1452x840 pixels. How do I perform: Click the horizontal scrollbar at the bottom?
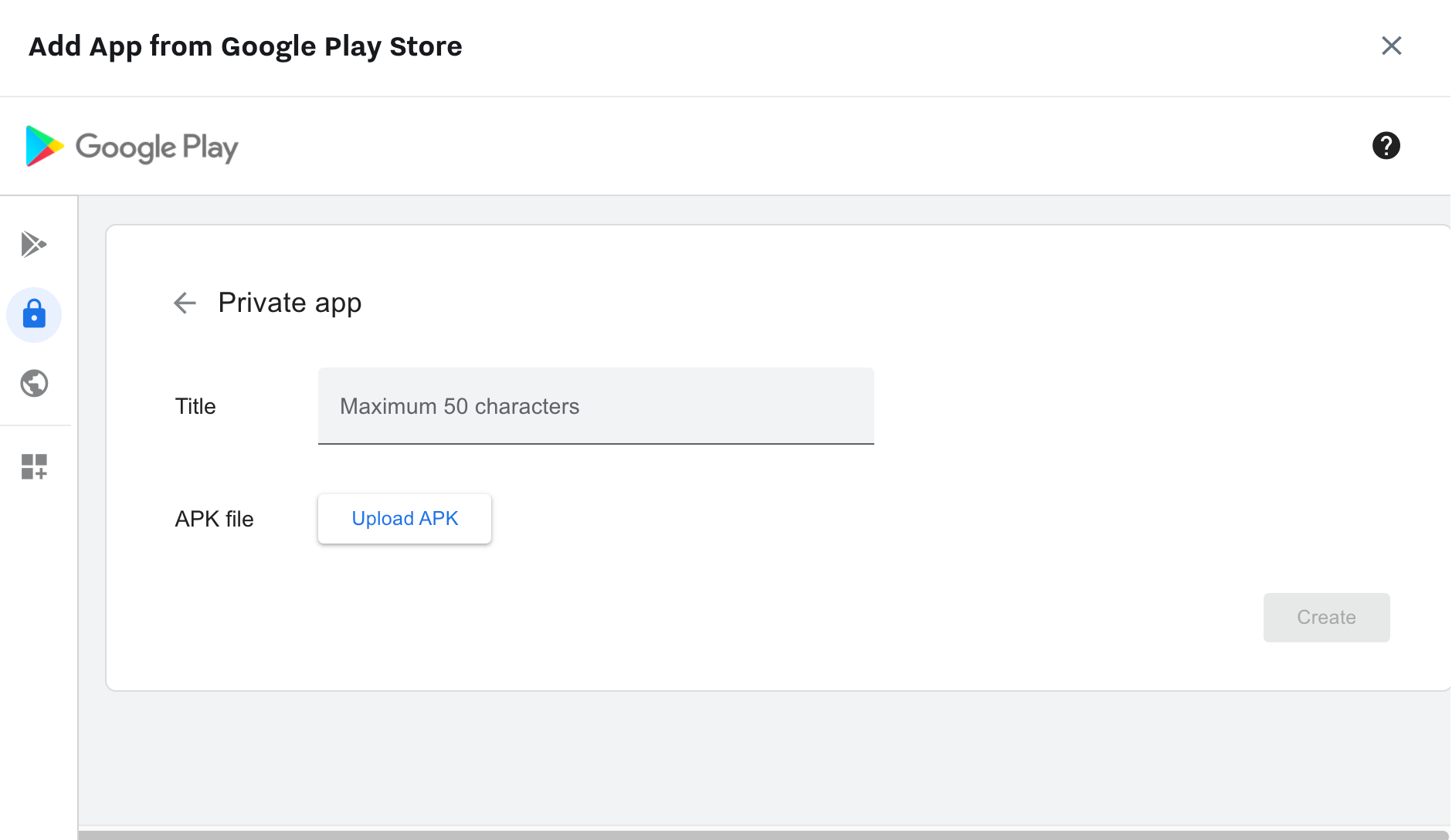tap(762, 834)
